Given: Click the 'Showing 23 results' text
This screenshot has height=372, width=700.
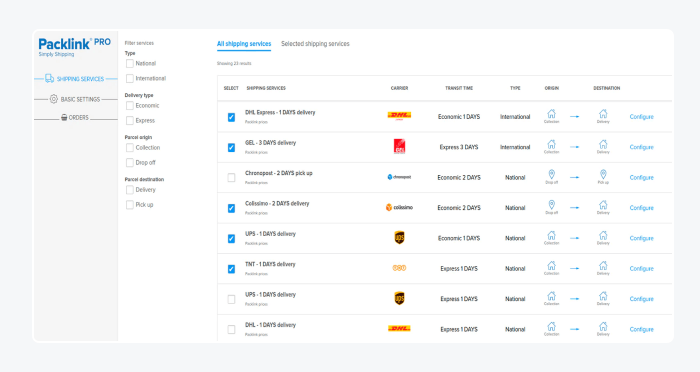Looking at the screenshot, I should [234, 63].
